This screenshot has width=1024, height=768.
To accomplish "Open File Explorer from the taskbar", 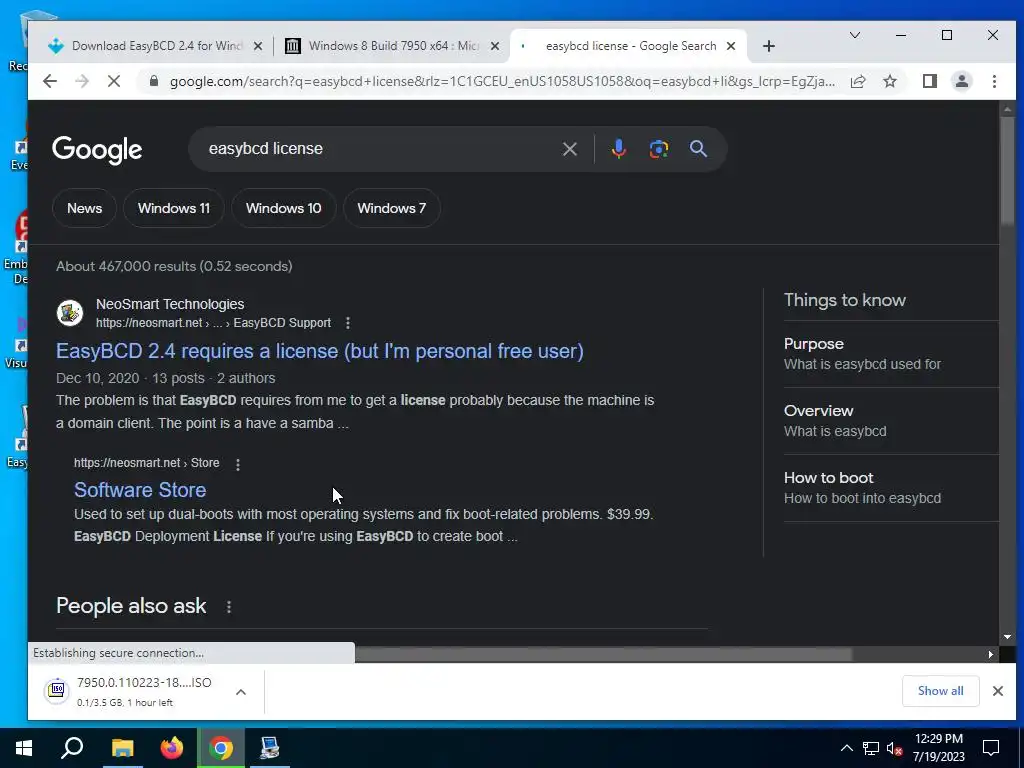I will [x=122, y=748].
